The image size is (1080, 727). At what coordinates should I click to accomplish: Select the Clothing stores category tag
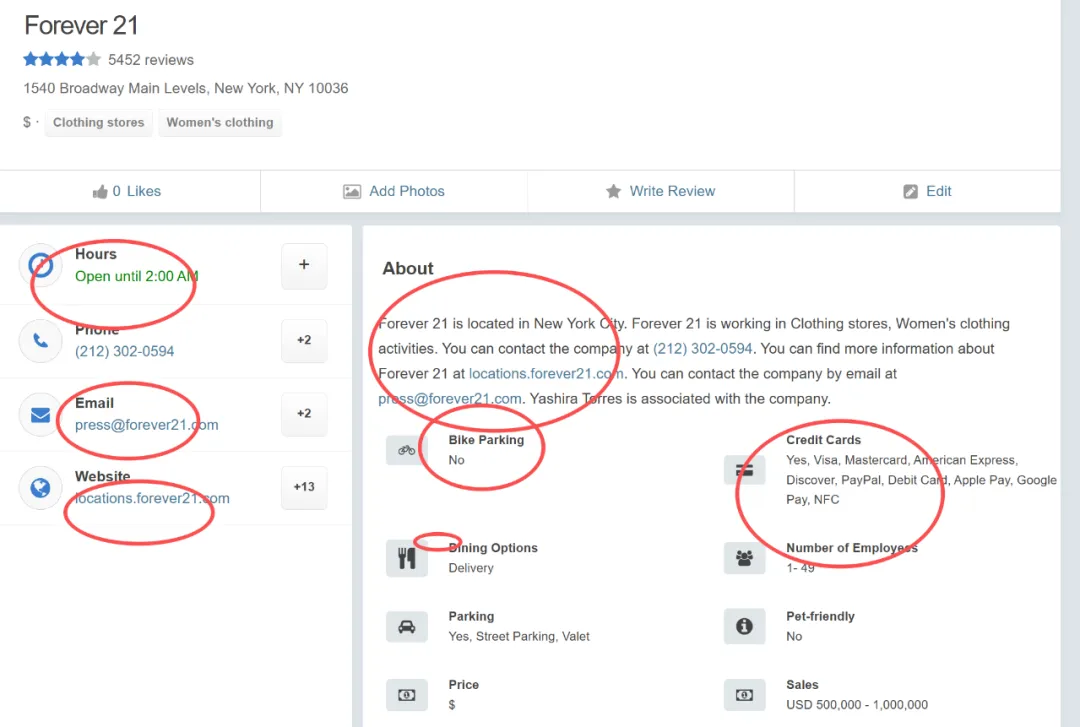pos(98,123)
